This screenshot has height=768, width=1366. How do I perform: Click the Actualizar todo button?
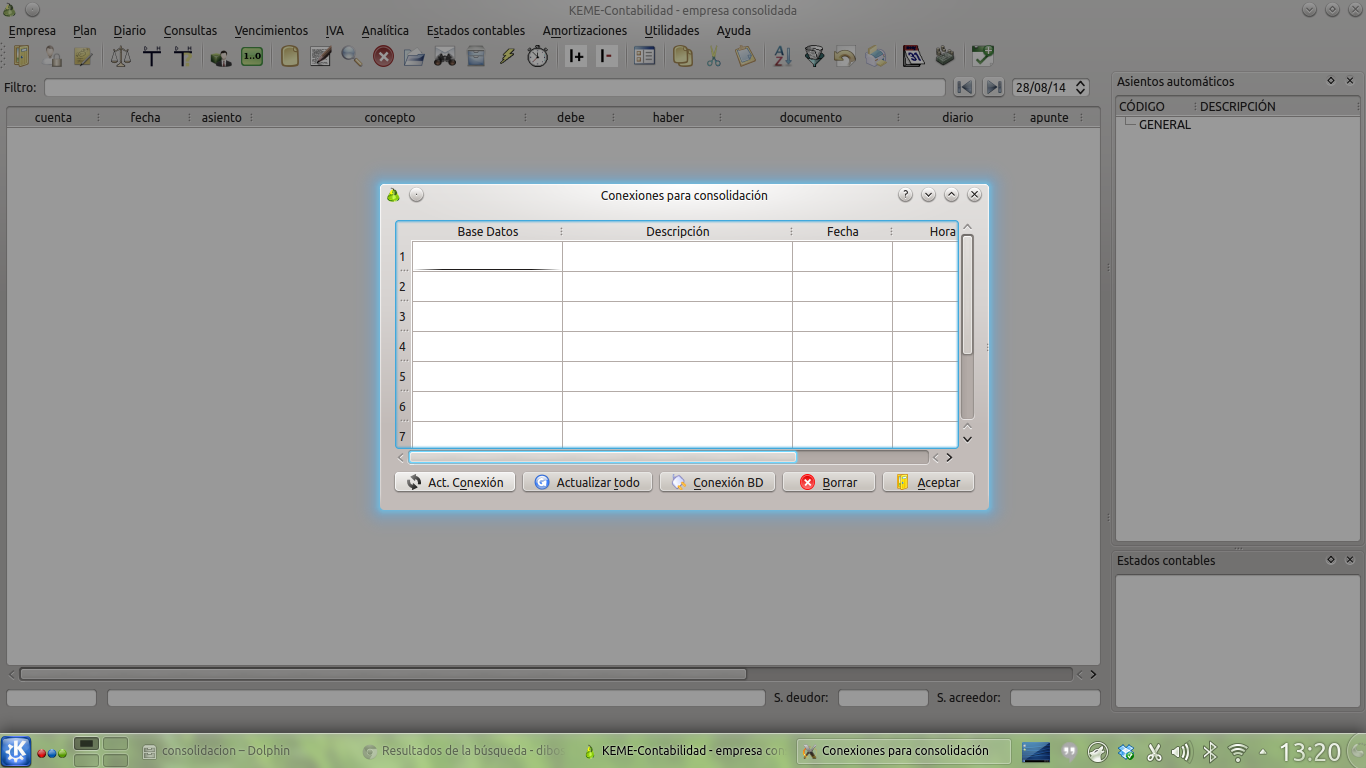coord(588,482)
